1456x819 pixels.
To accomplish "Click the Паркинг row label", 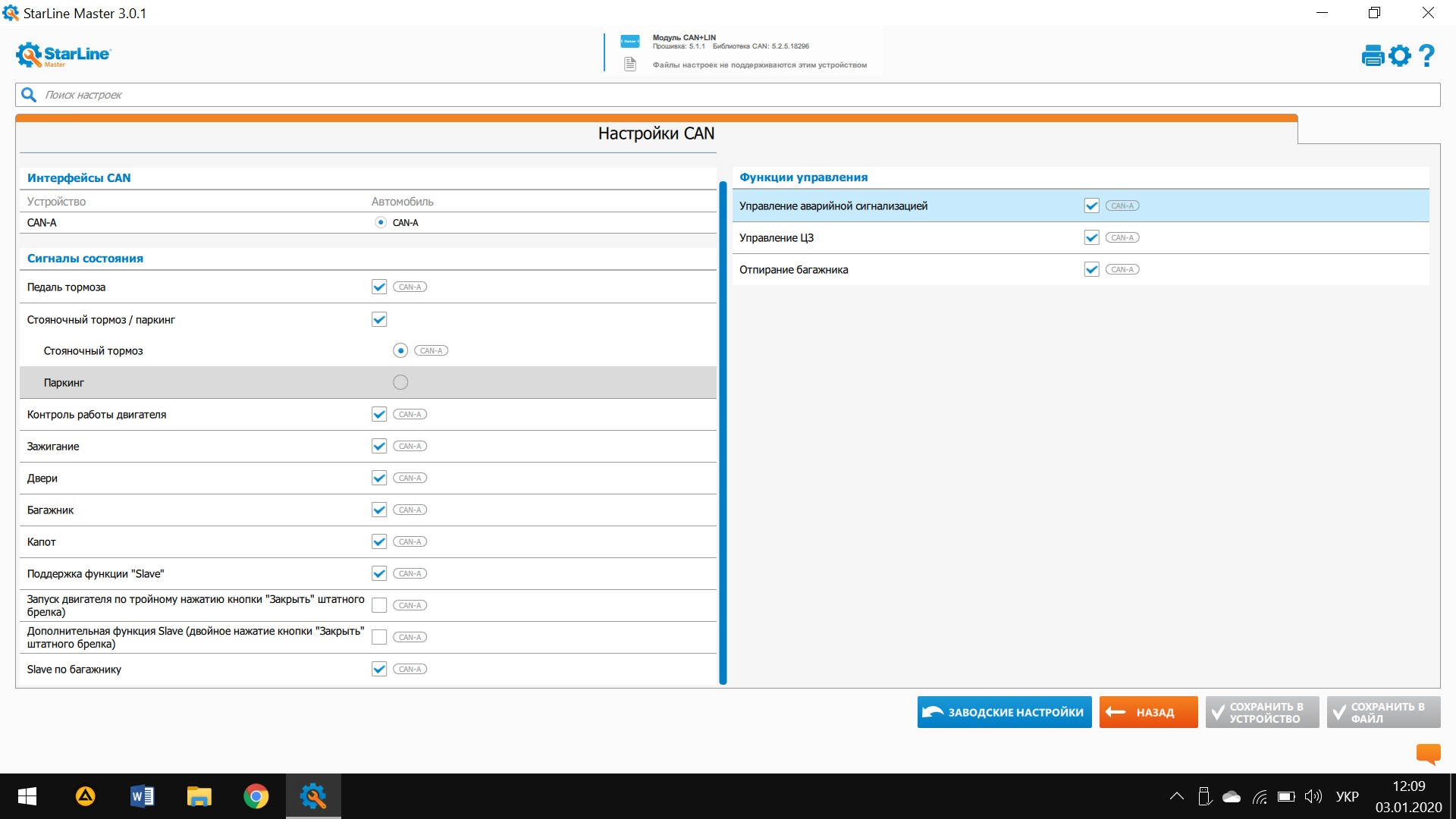I will tap(64, 382).
